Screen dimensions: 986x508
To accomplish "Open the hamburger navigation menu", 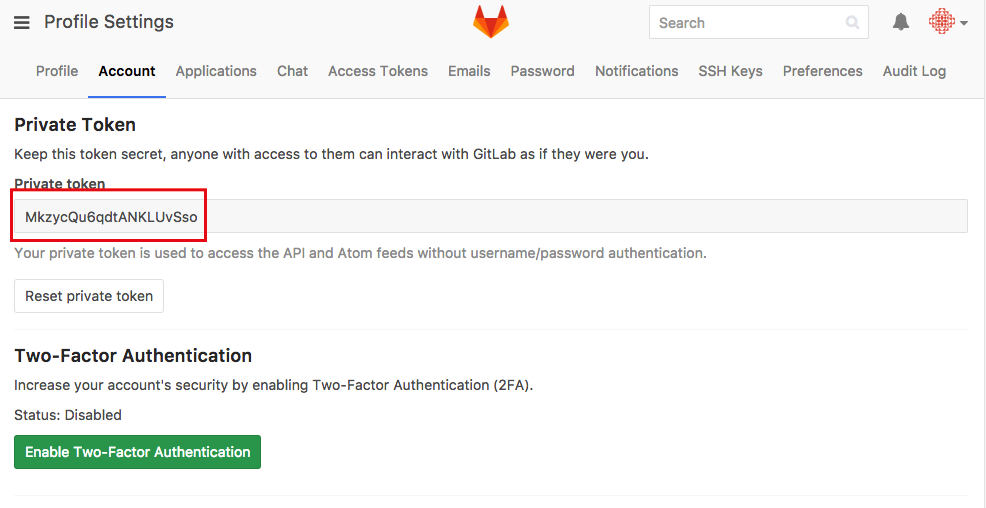I will [22, 23].
